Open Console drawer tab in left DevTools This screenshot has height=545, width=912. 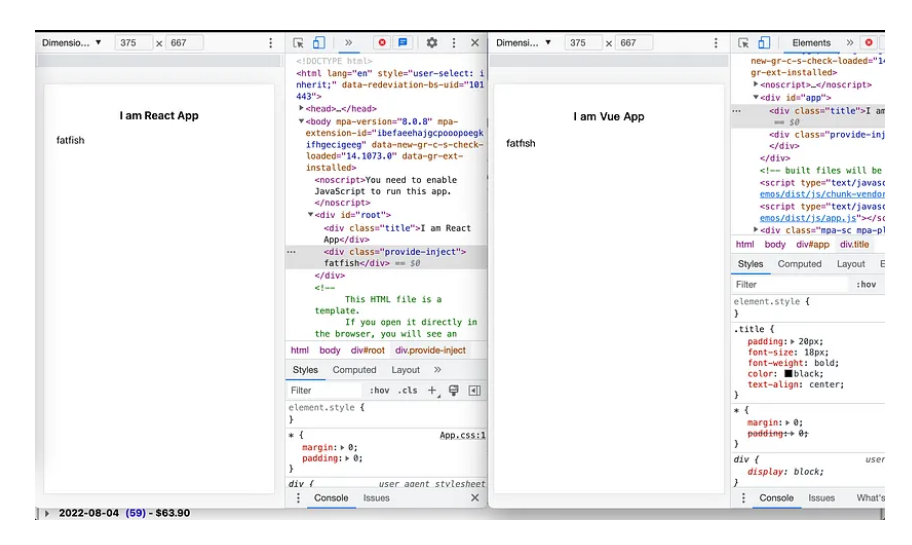331,498
